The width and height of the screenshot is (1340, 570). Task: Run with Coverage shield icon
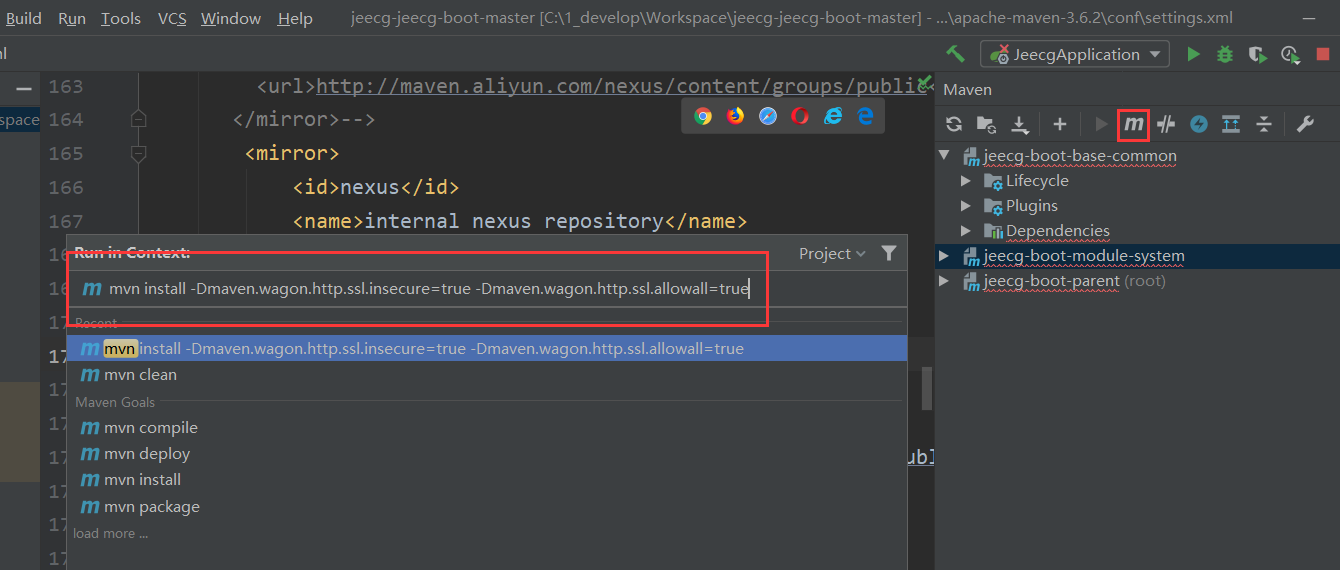coord(1258,55)
